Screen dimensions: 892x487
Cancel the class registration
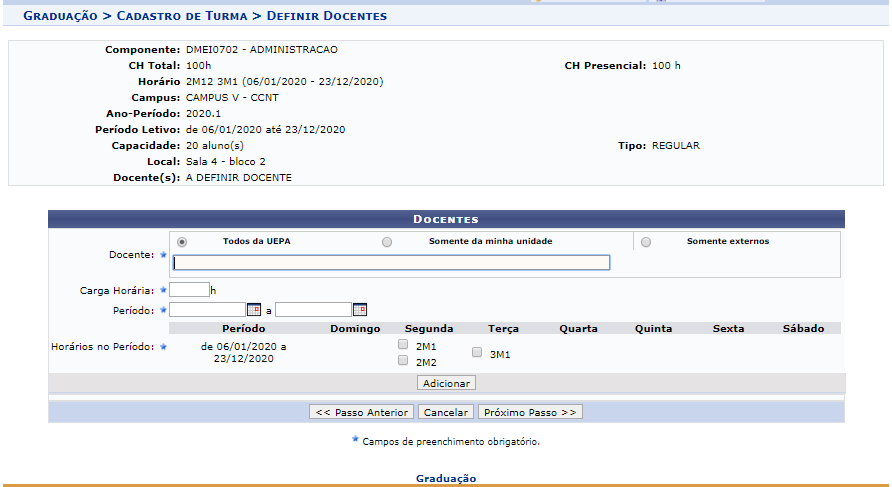(445, 412)
